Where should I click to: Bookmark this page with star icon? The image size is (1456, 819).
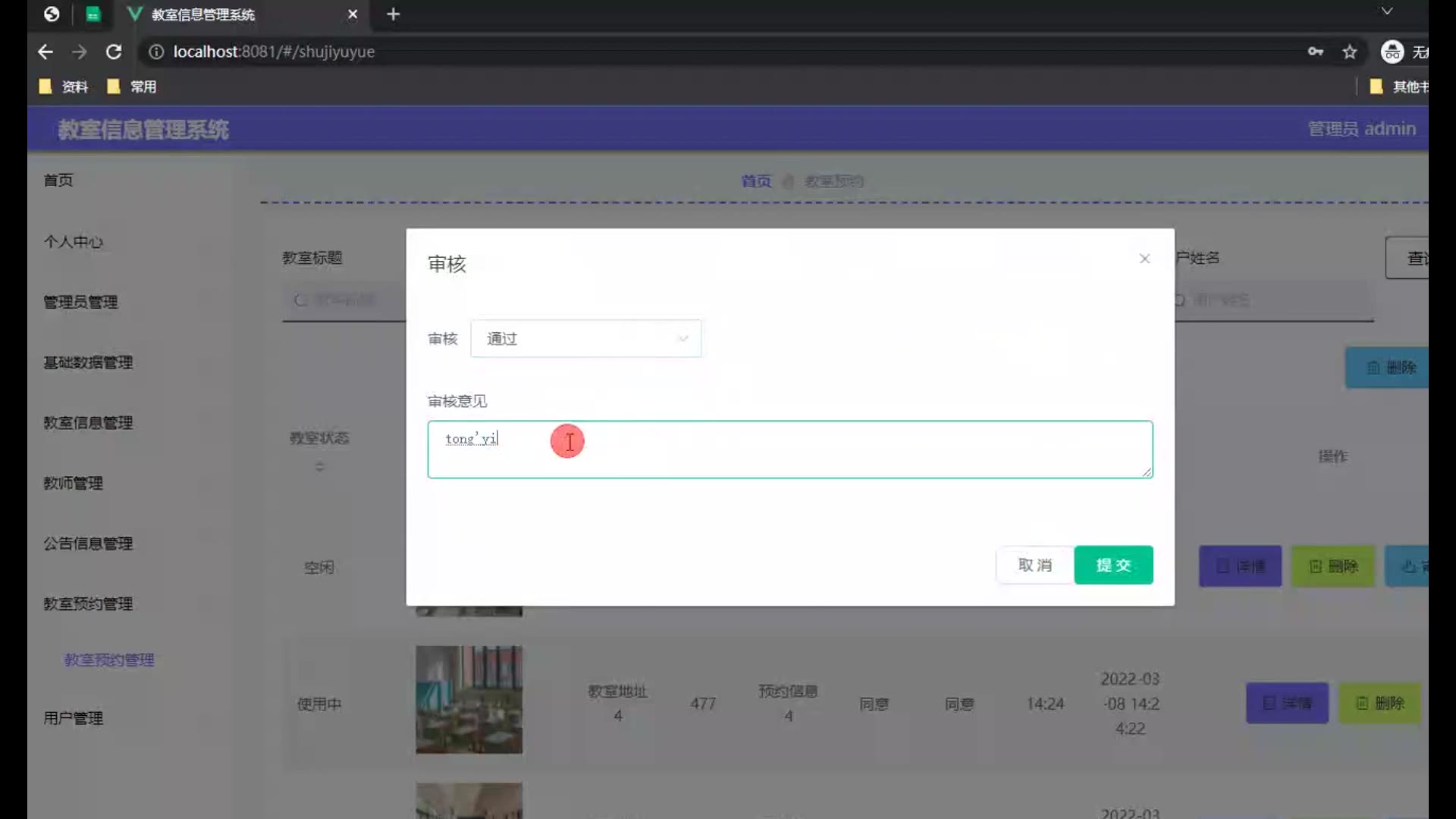pos(1350,52)
